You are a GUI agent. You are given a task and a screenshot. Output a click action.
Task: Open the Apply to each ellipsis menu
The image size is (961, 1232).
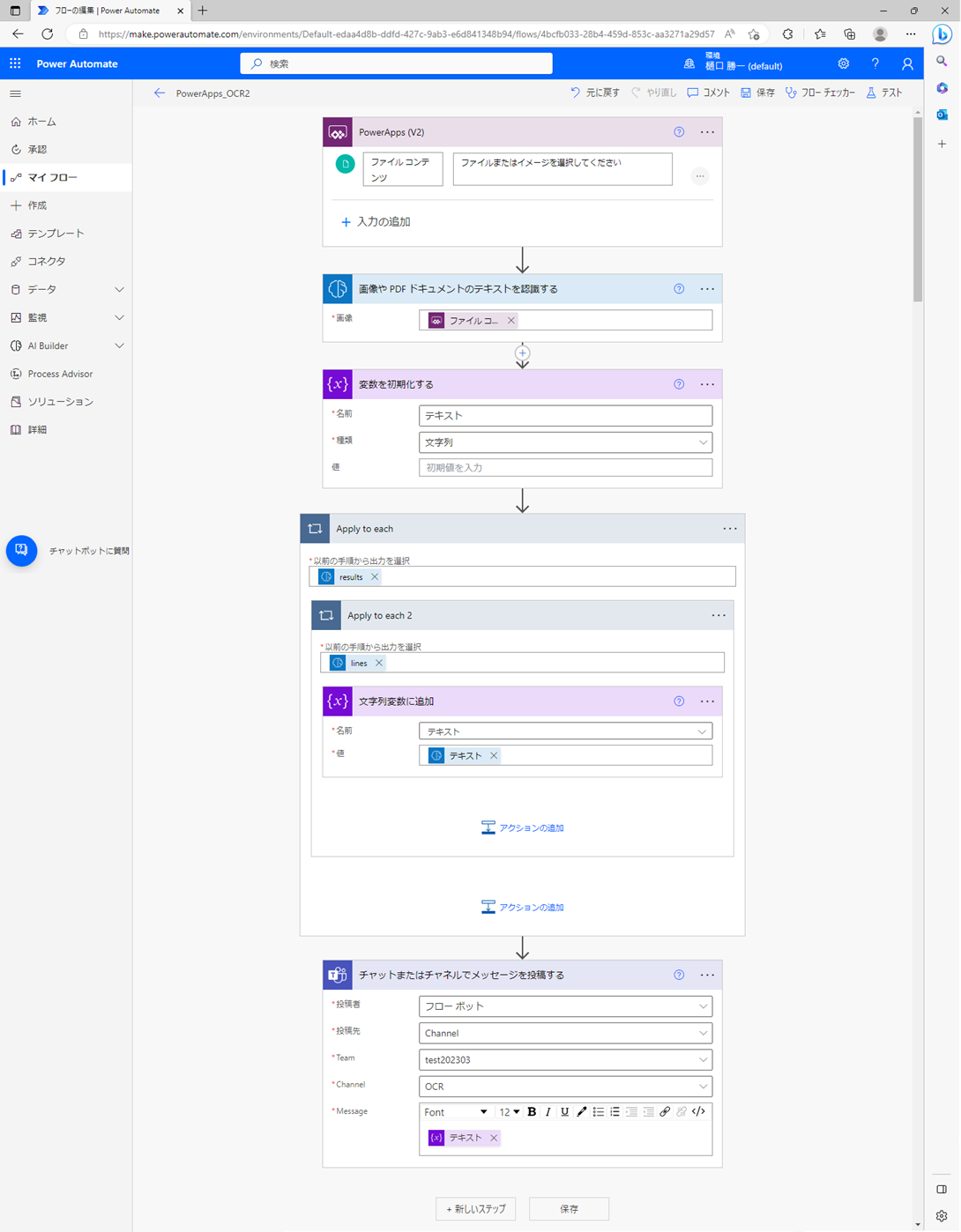coord(730,529)
